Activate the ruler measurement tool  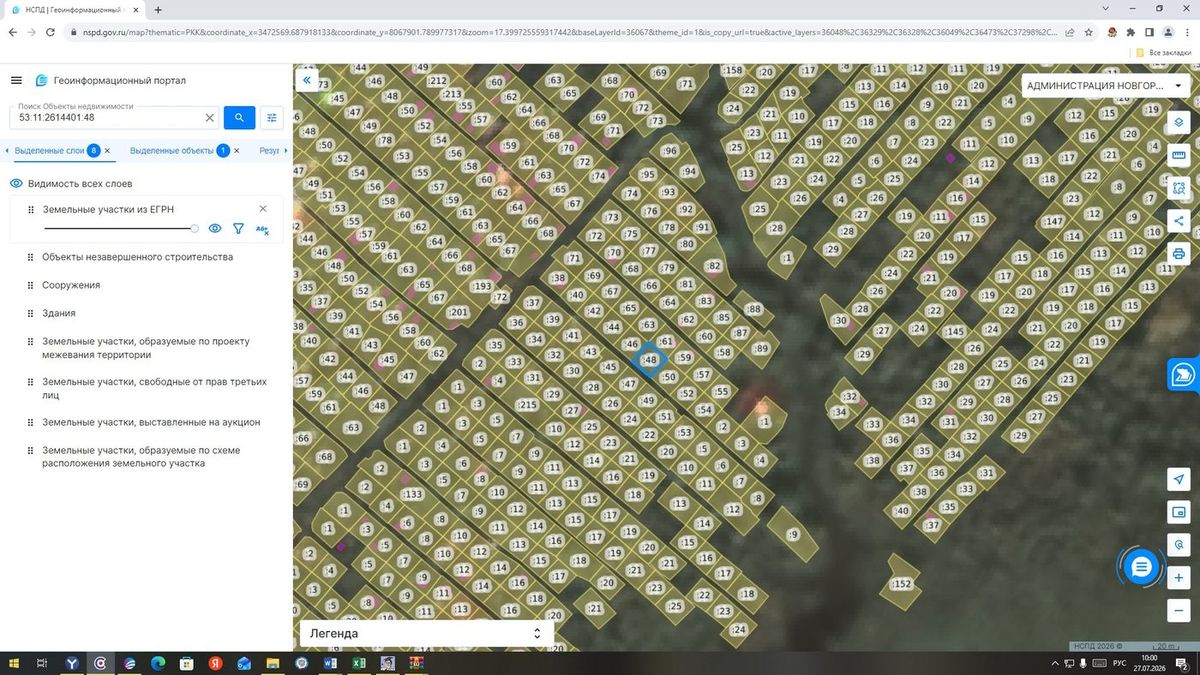pyautogui.click(x=1179, y=155)
